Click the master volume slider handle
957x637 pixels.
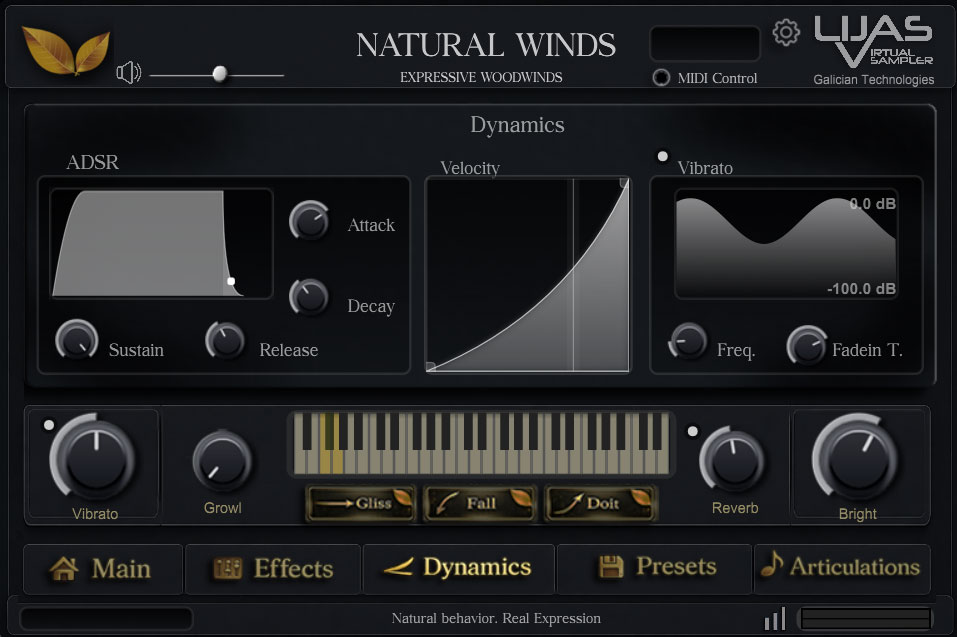220,74
